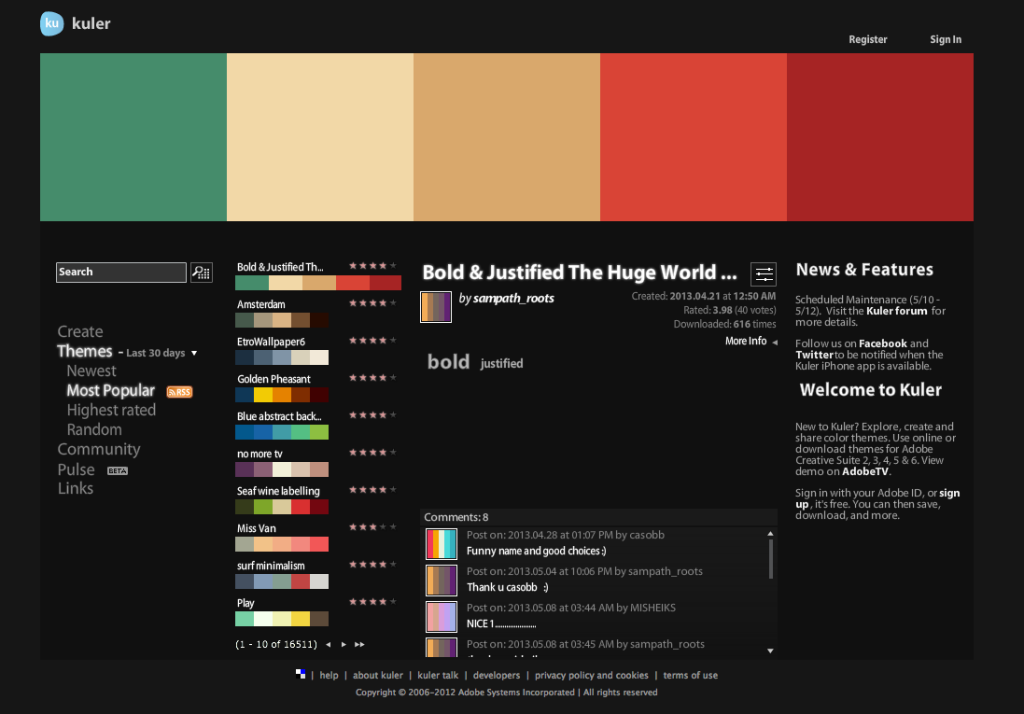Click the comments scrollbar thumb
Viewport: 1024px width, 714px height.
tap(771, 559)
